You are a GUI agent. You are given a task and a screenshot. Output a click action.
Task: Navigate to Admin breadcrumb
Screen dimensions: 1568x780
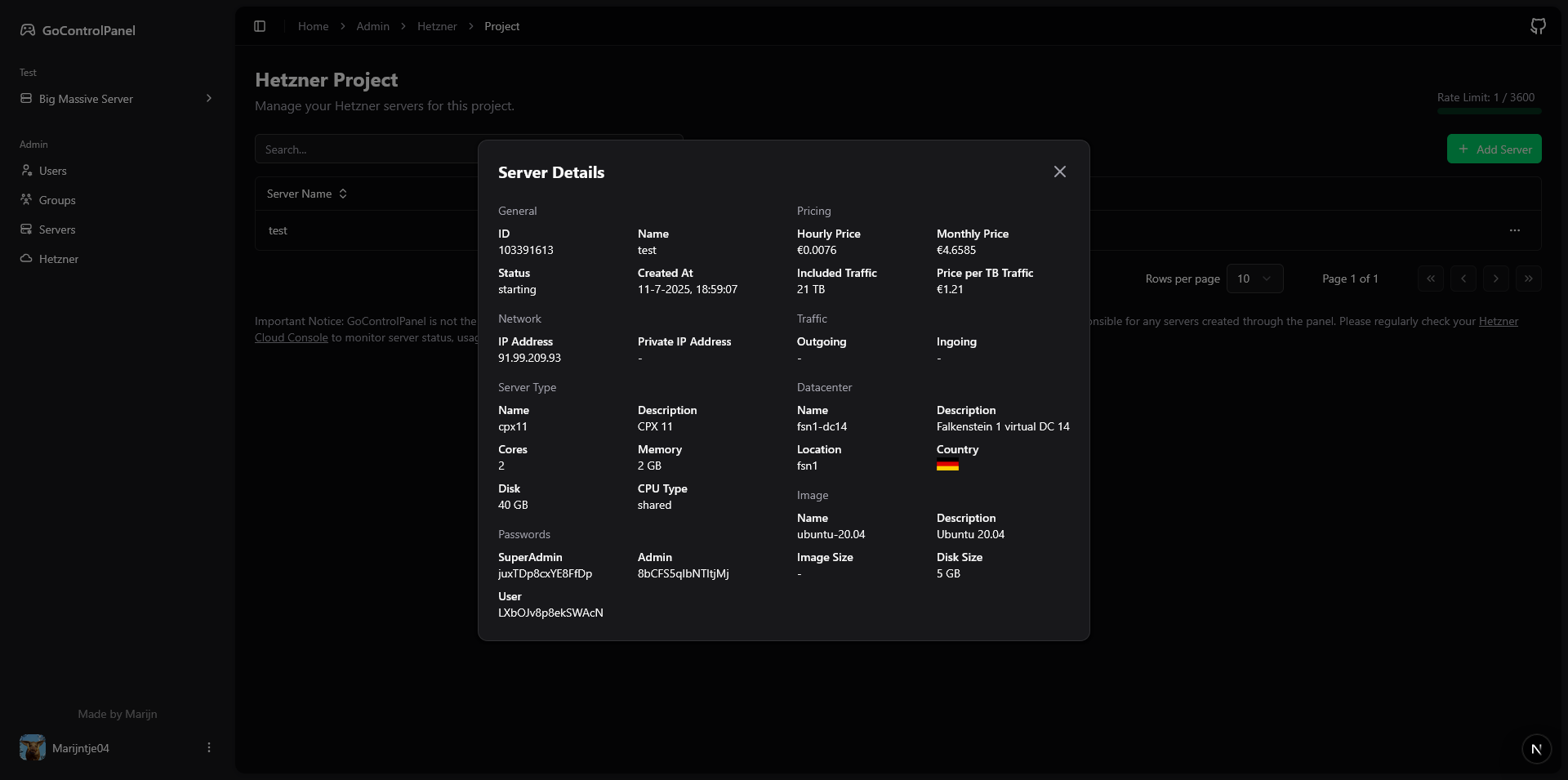pyautogui.click(x=372, y=26)
